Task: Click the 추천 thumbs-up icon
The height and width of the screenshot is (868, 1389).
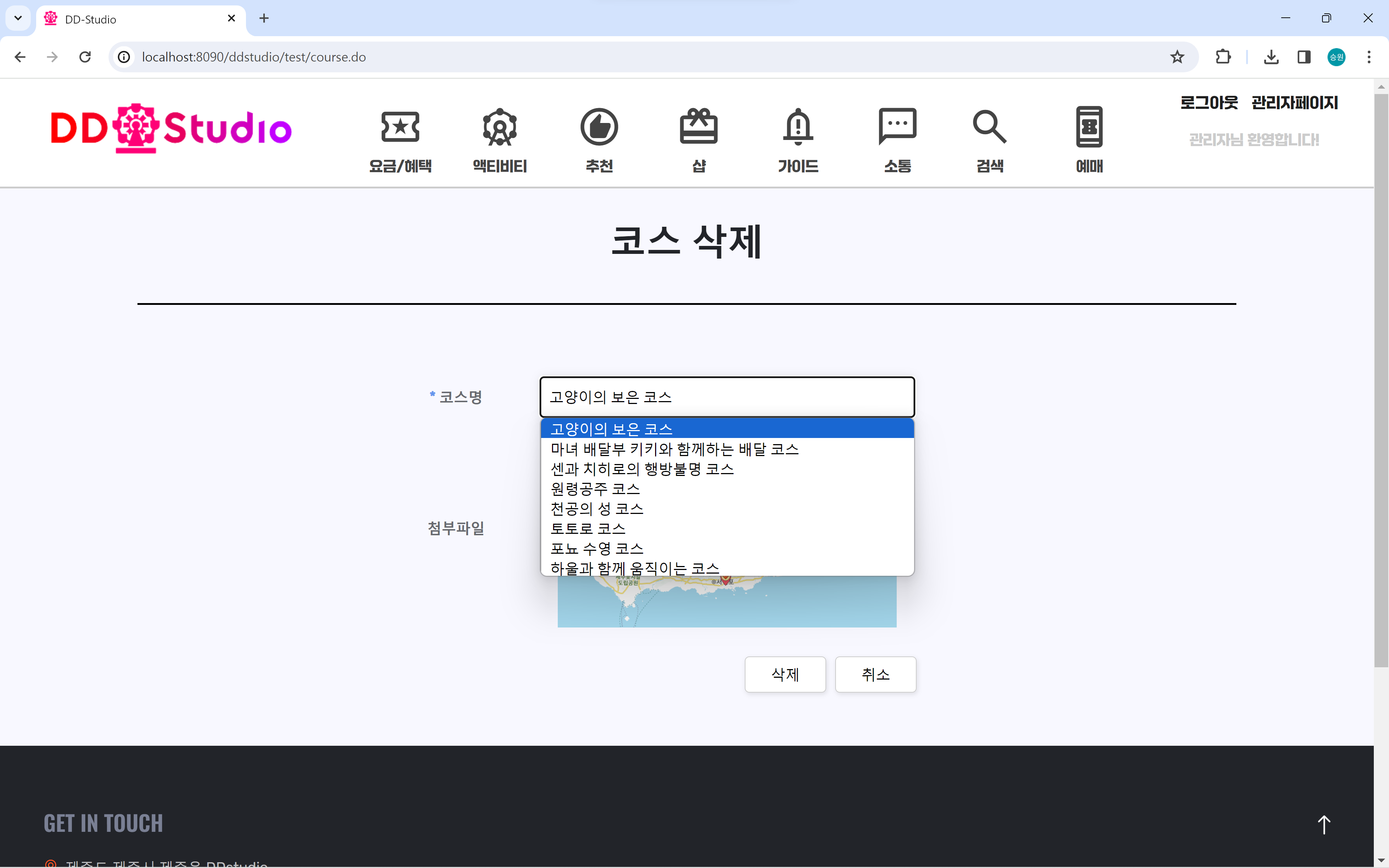Action: [599, 127]
